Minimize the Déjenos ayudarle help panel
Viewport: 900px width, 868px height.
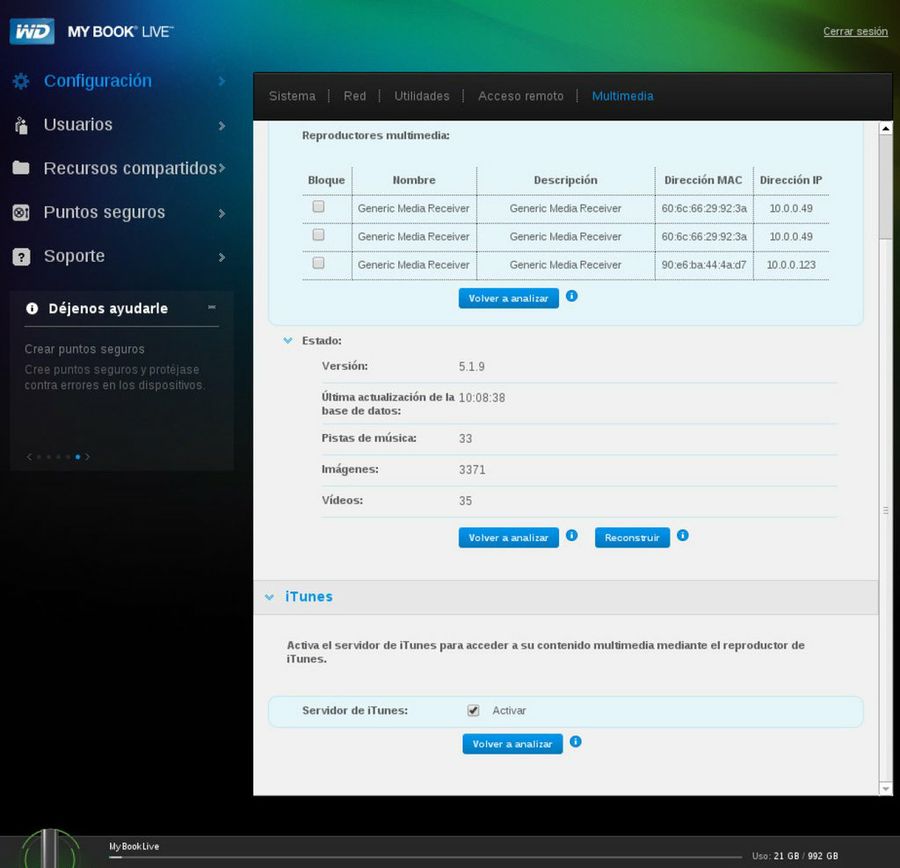click(x=211, y=307)
